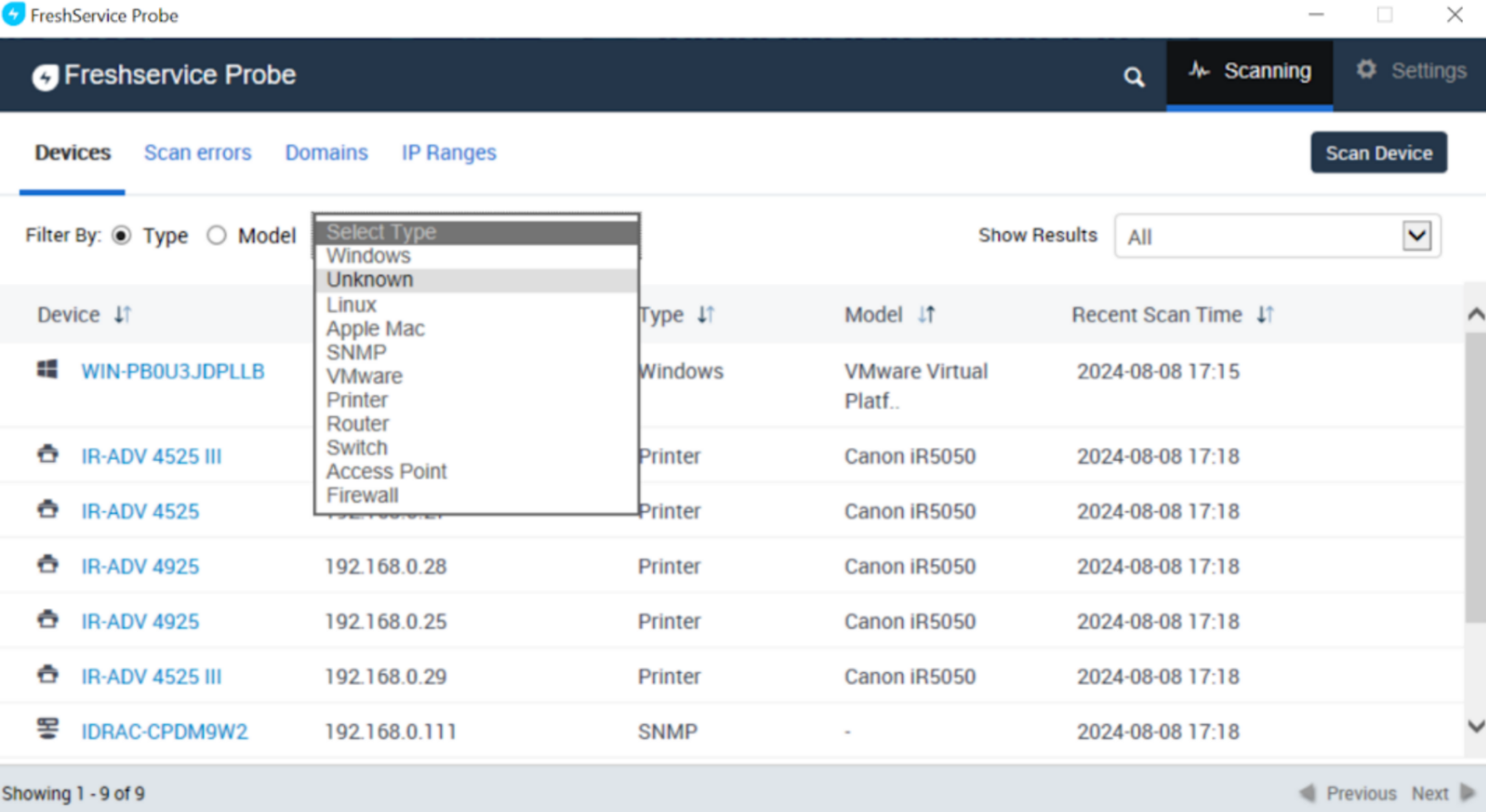This screenshot has height=812, width=1486.
Task: Open the Show Results All dropdown
Action: [1277, 236]
